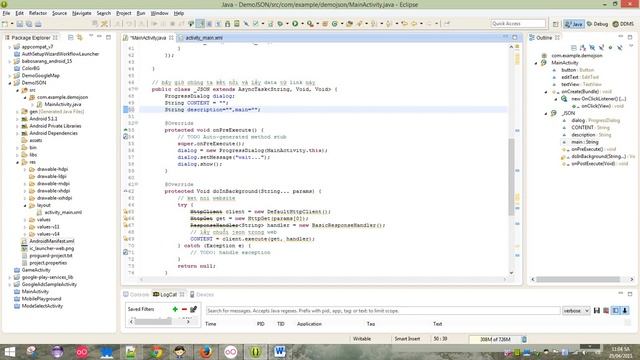Run the garbage collector trash icon
Image resolution: width=640 pixels, height=360 pixels.
point(524,339)
